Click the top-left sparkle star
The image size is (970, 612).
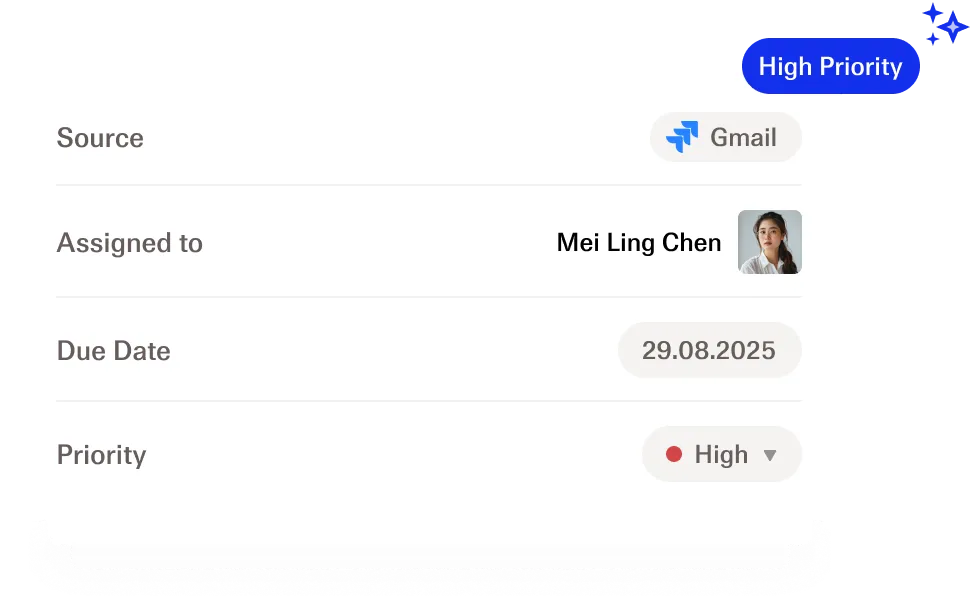[932, 12]
